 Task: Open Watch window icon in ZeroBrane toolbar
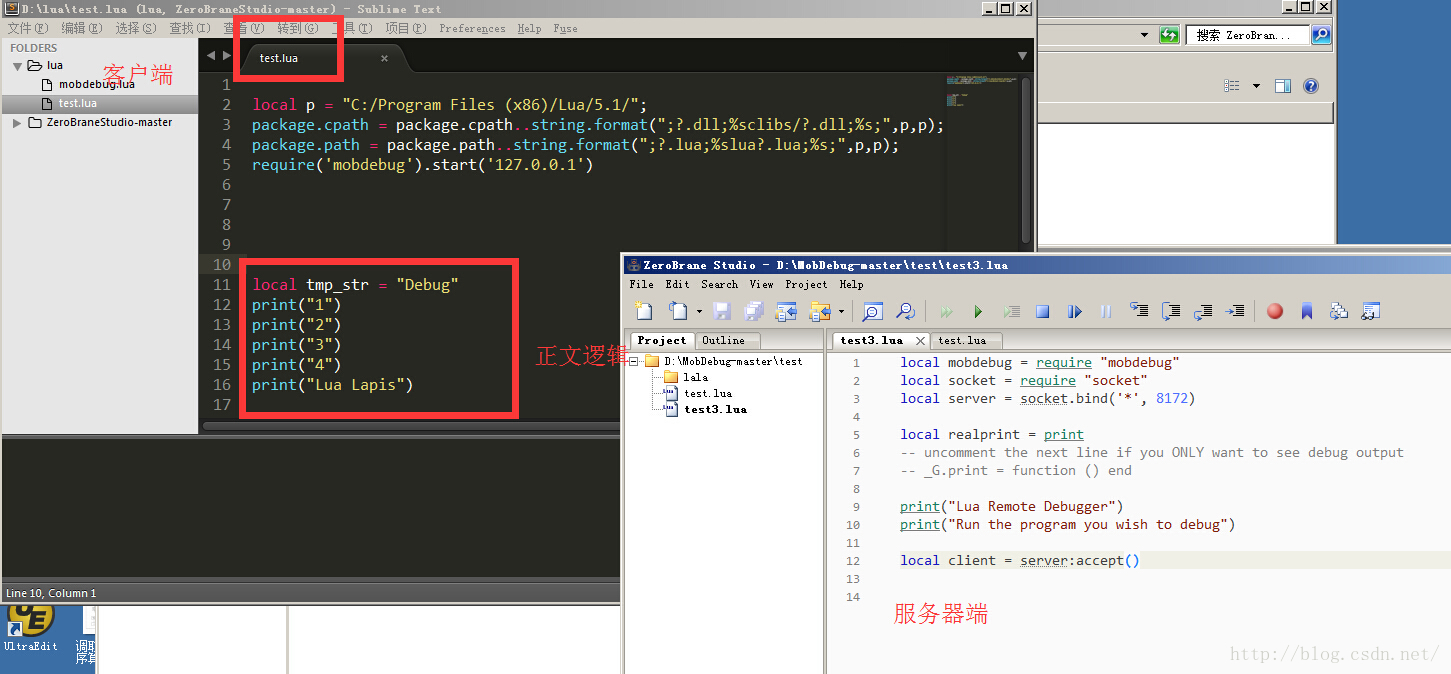coord(1371,311)
